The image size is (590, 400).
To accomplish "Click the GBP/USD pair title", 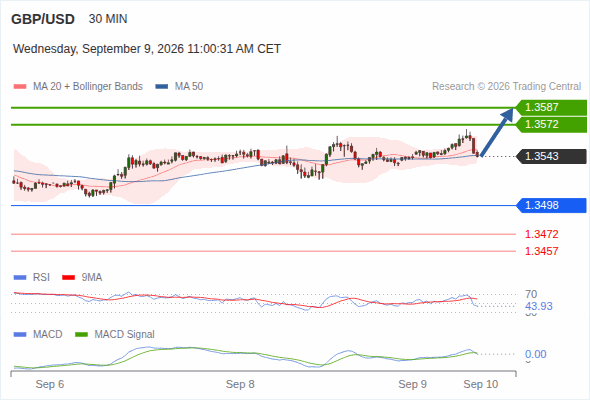I will (x=43, y=19).
